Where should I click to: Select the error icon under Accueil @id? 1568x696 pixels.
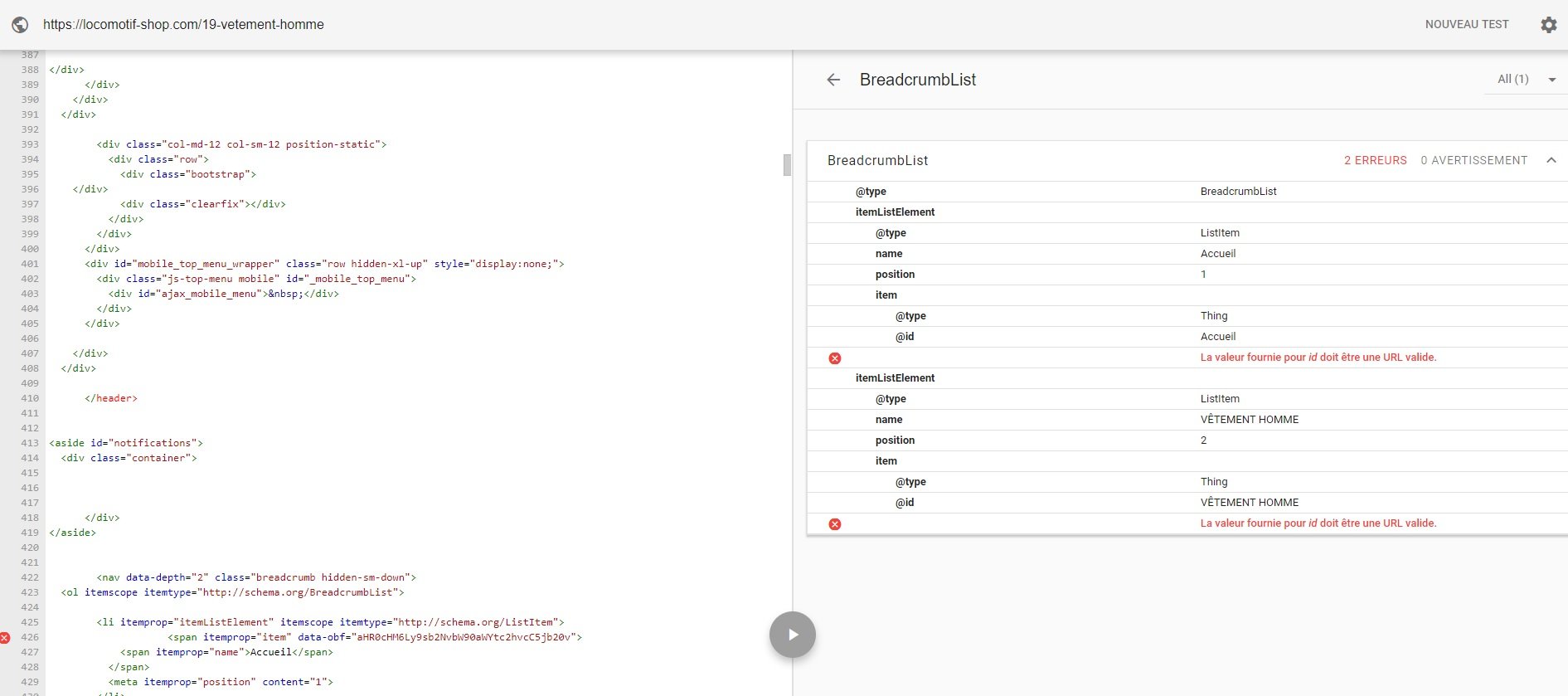tap(835, 358)
